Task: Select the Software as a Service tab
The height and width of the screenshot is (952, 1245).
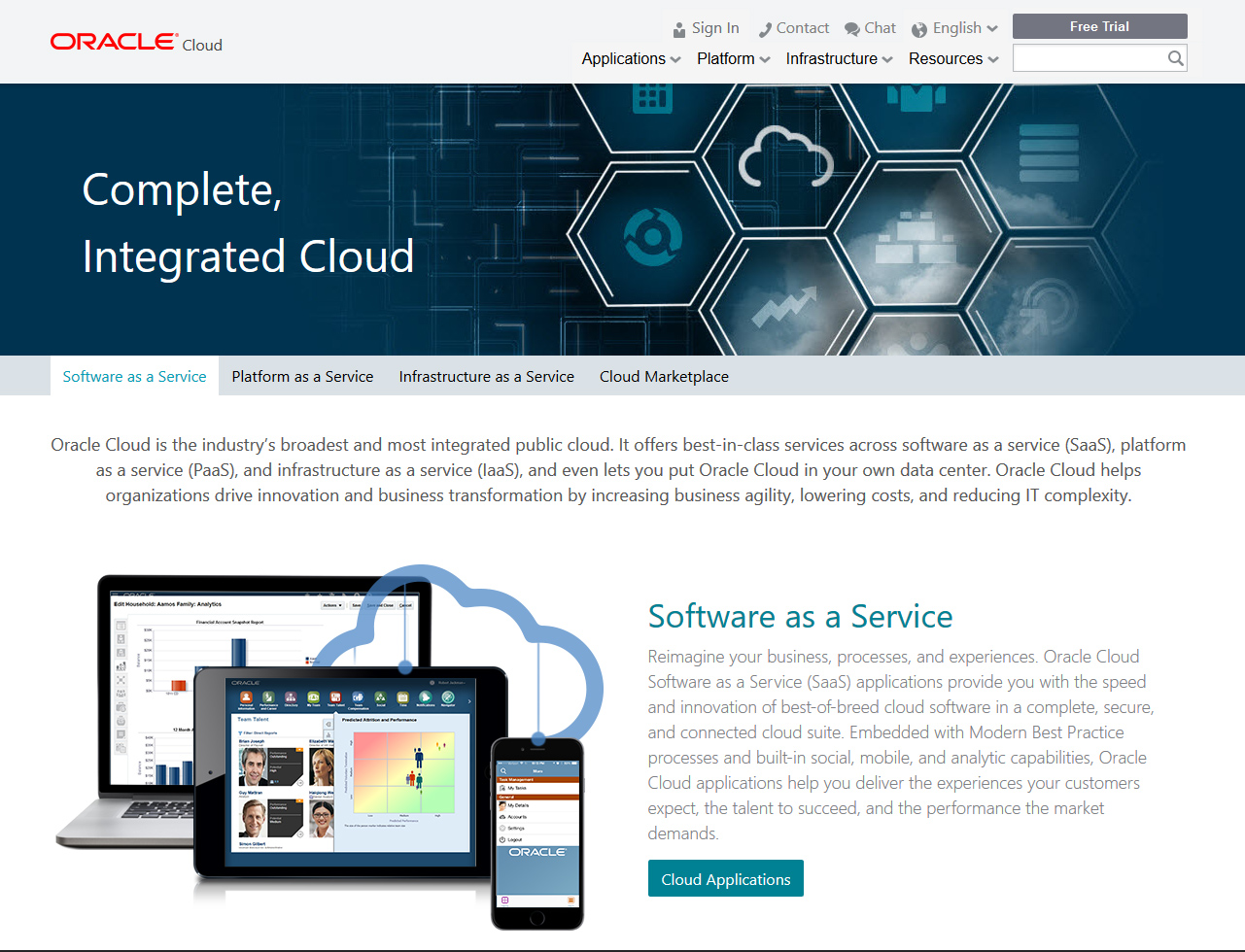Action: point(135,376)
